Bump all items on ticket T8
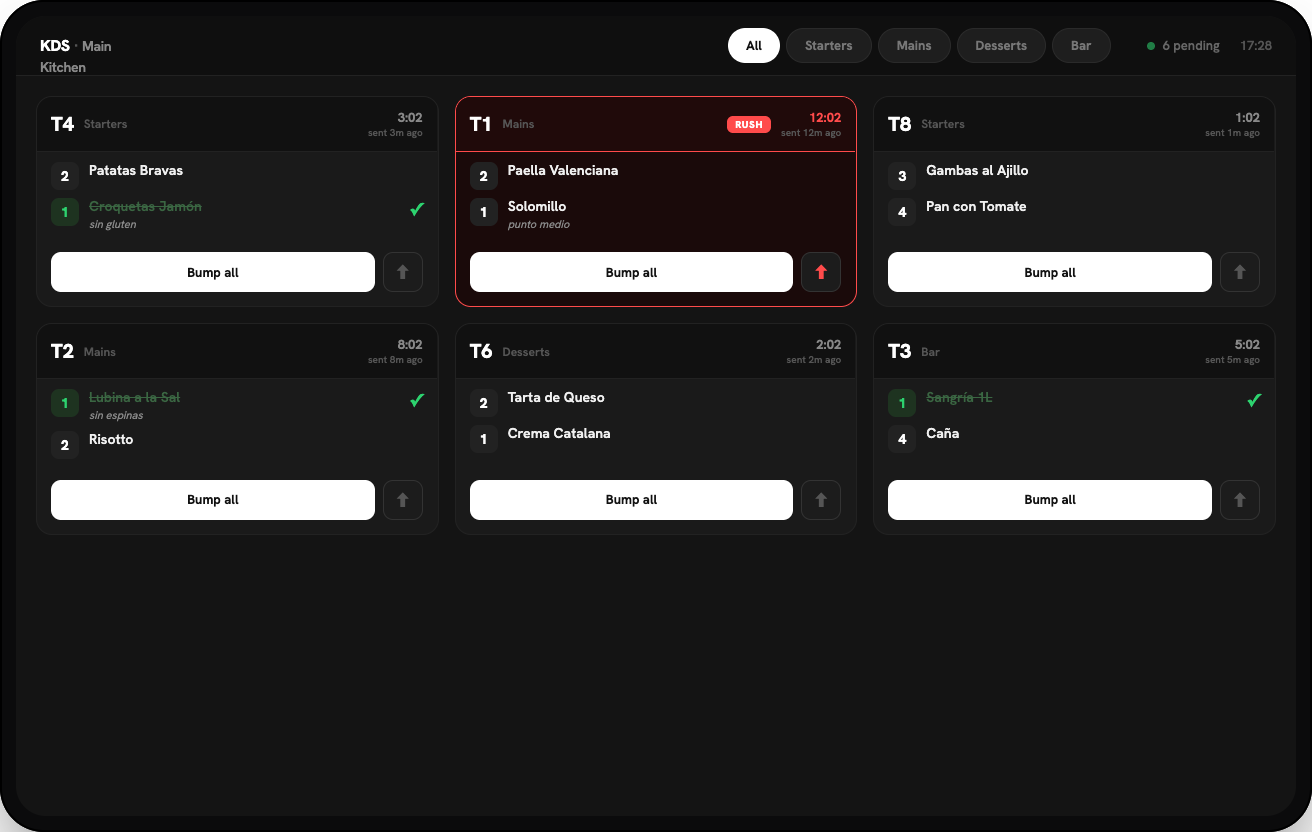1312x832 pixels. (1050, 272)
